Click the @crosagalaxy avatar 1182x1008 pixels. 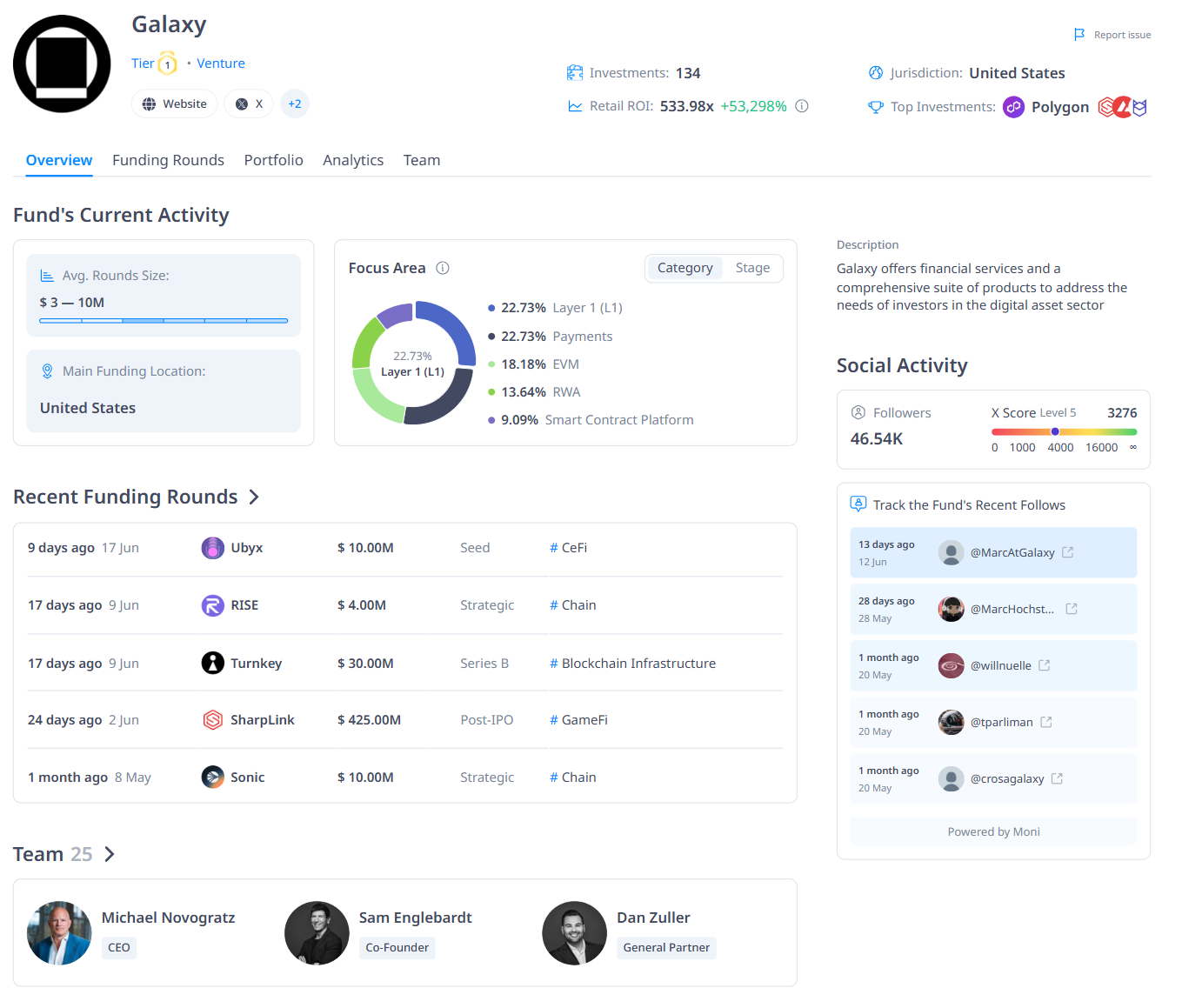tap(951, 778)
